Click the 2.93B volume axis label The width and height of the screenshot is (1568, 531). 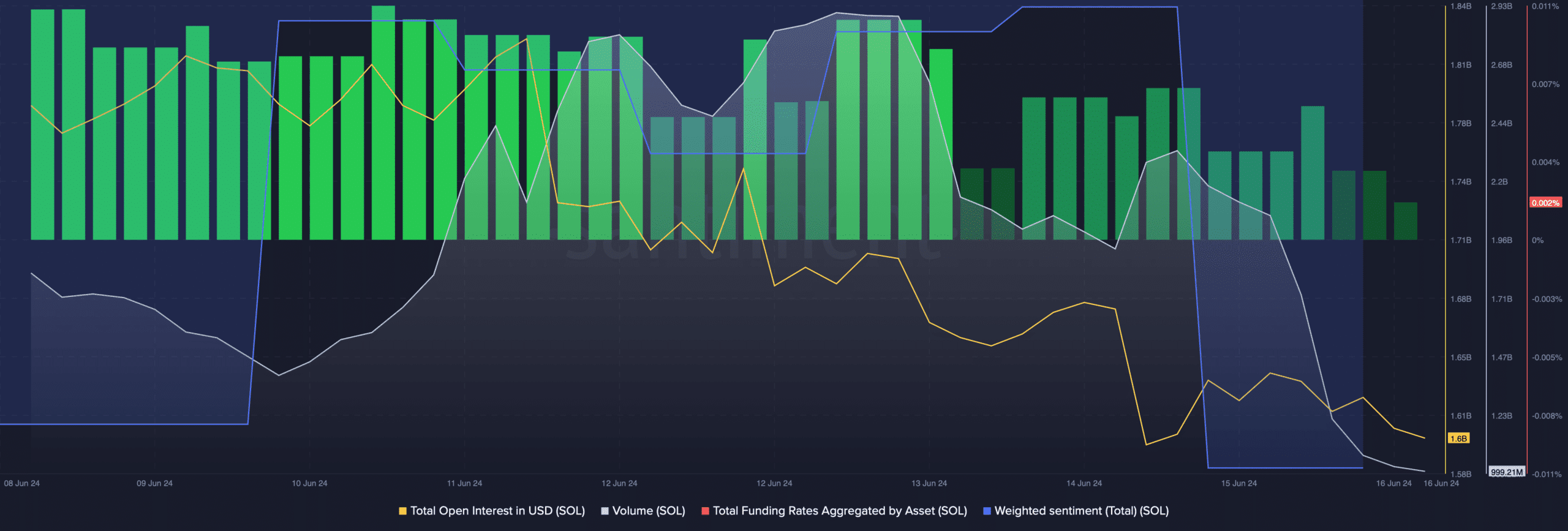pos(1502,6)
